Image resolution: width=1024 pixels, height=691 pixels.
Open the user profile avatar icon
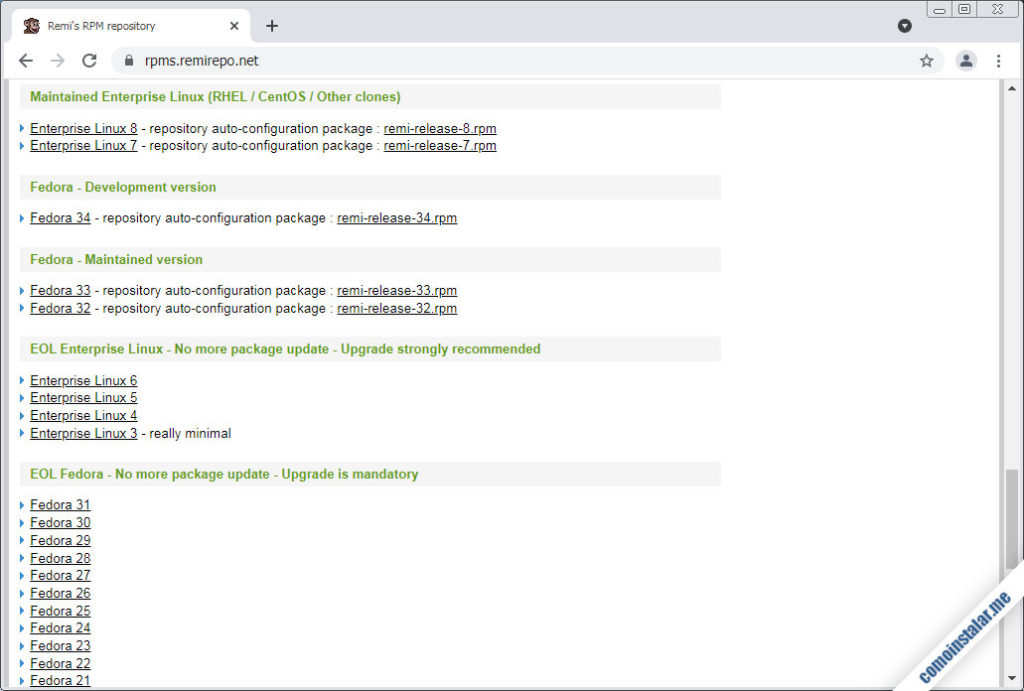click(965, 61)
